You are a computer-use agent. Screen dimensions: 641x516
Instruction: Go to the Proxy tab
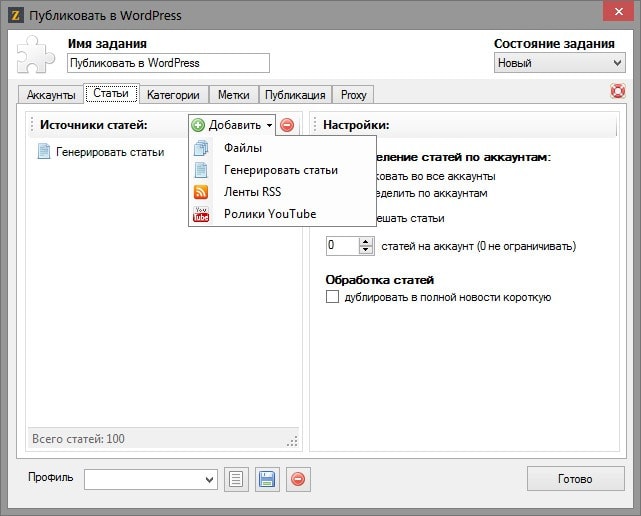353,95
